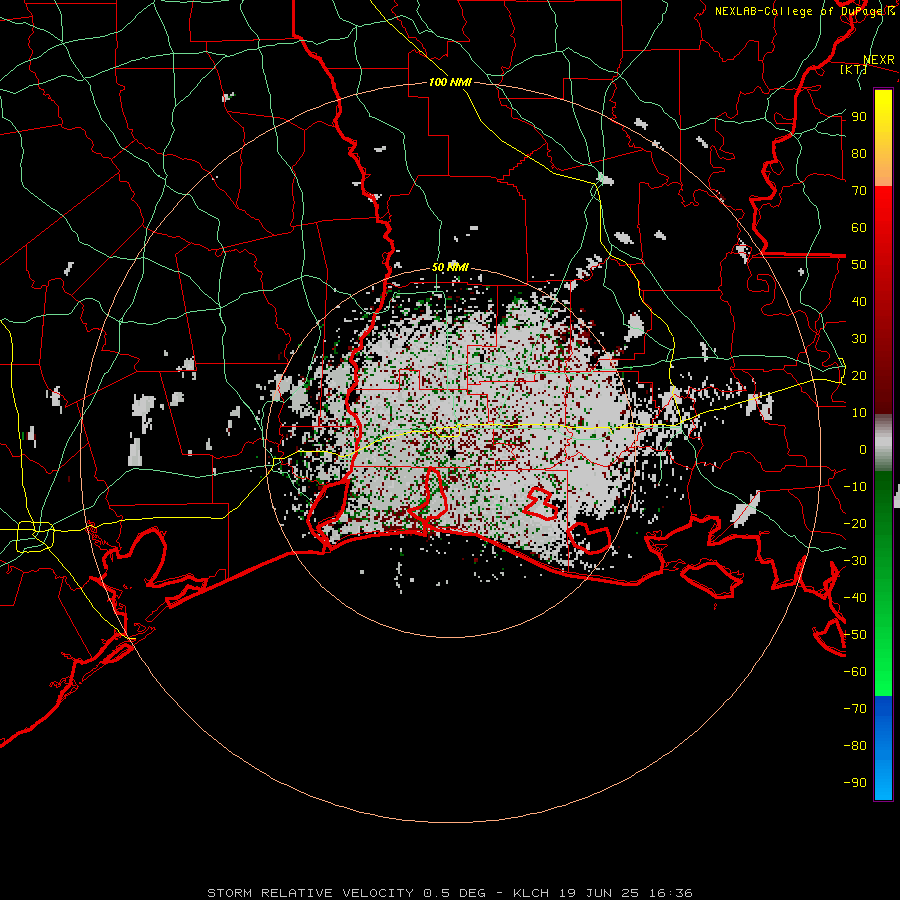Click the [KT] units label above the scale
Viewport: 900px width, 900px height.
click(854, 69)
